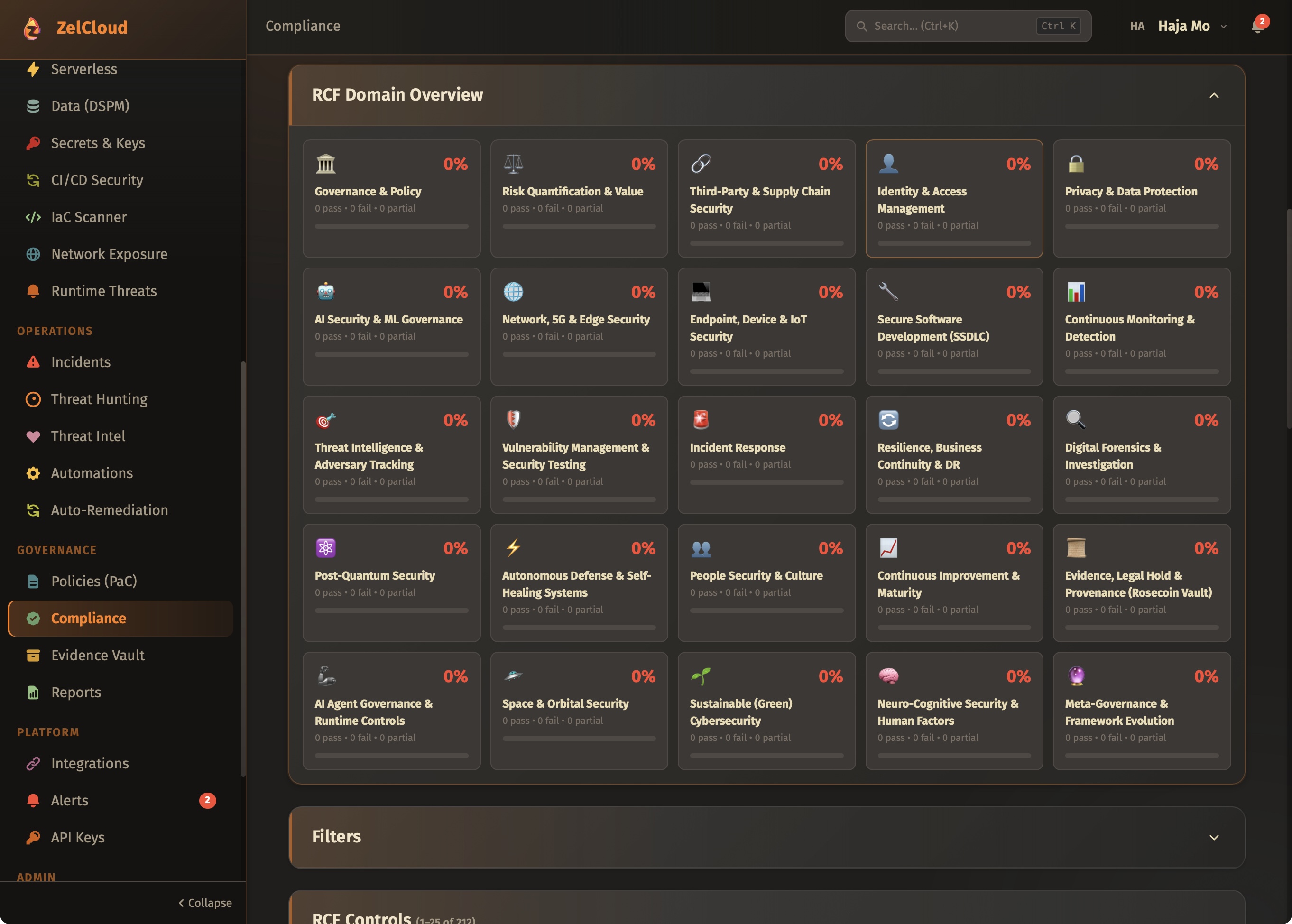Click the Neuro-Cognitive Security brain icon
This screenshot has width=1292, height=924.
[x=888, y=676]
